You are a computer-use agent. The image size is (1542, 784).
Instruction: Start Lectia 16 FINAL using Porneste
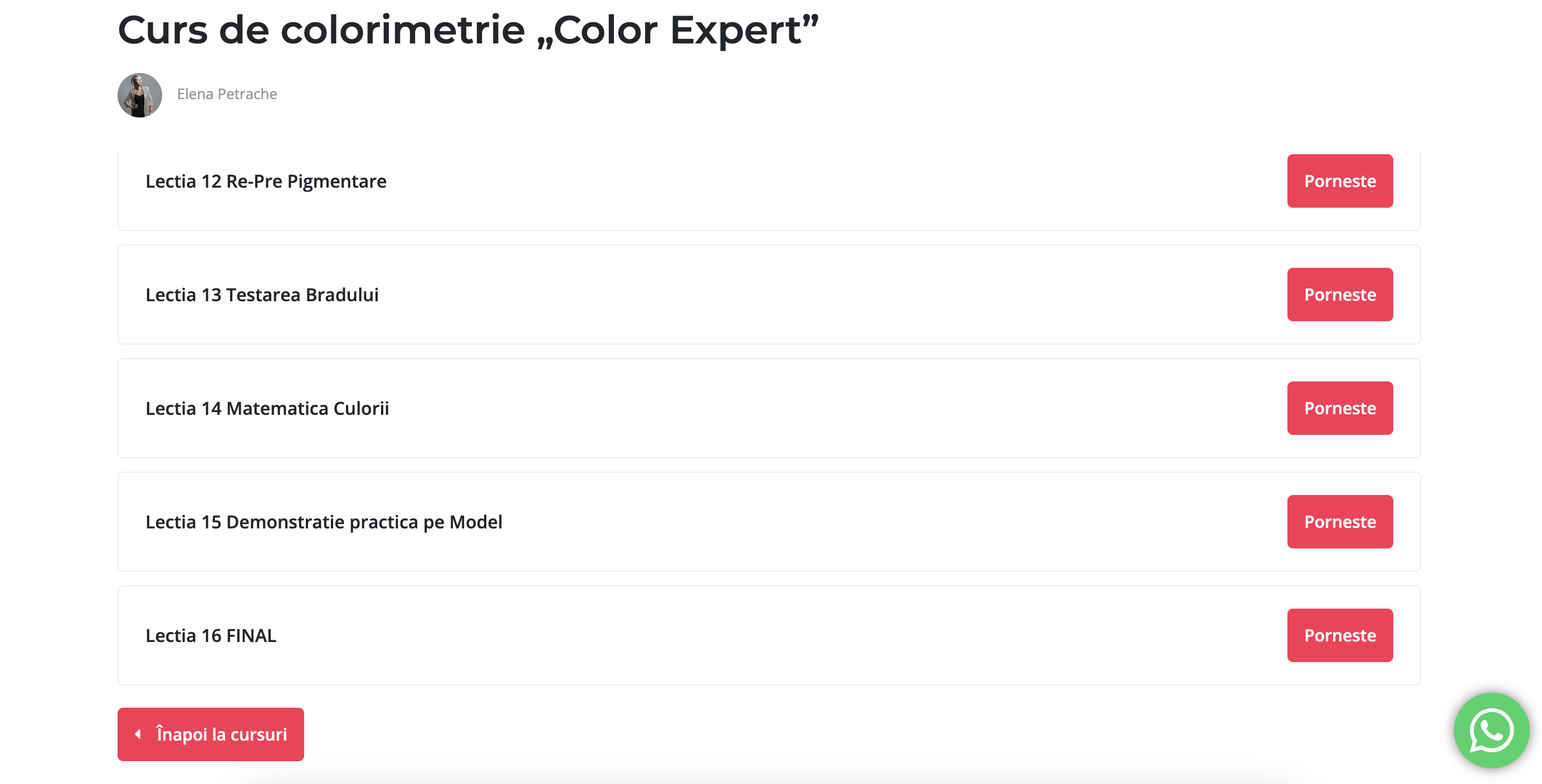click(1339, 635)
